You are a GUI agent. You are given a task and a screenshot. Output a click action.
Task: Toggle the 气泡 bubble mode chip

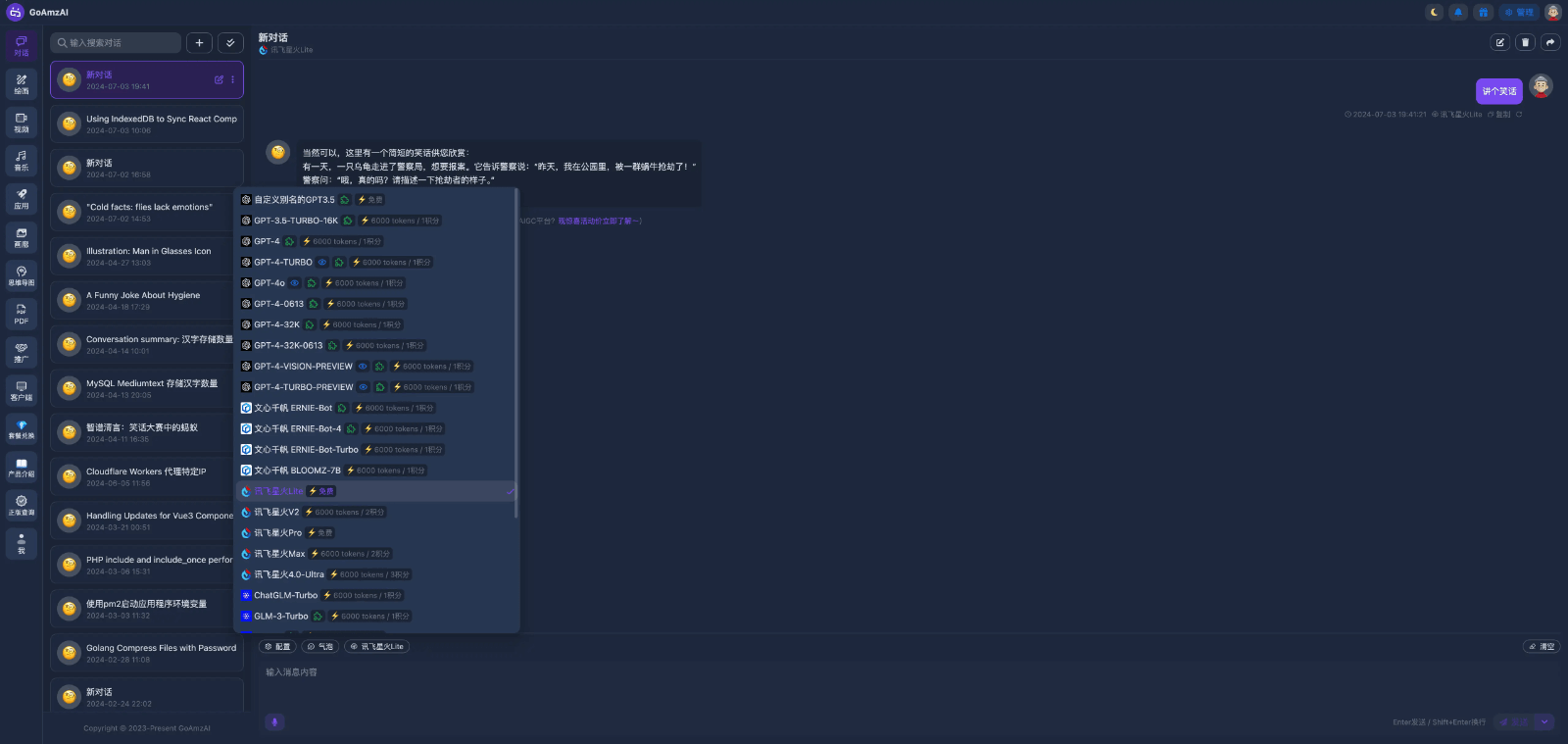coord(320,647)
